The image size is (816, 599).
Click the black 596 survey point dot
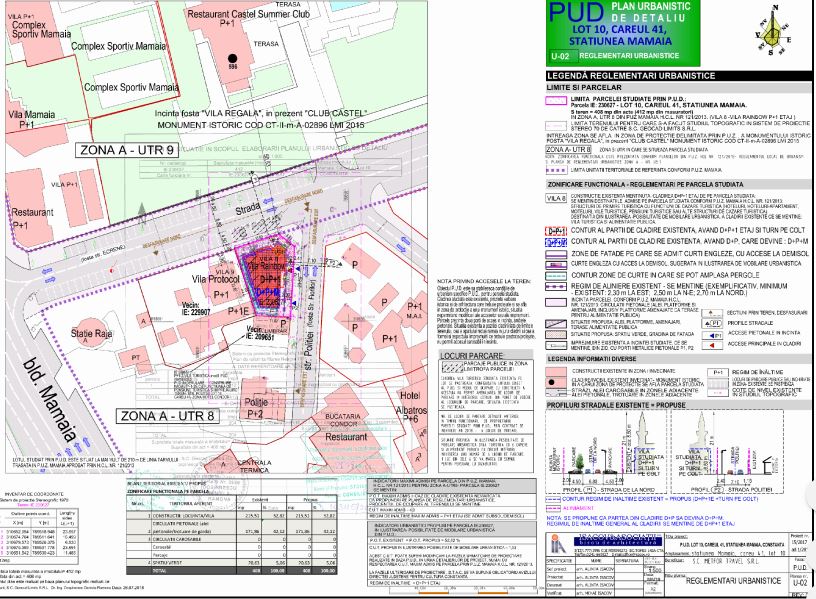click(x=234, y=57)
